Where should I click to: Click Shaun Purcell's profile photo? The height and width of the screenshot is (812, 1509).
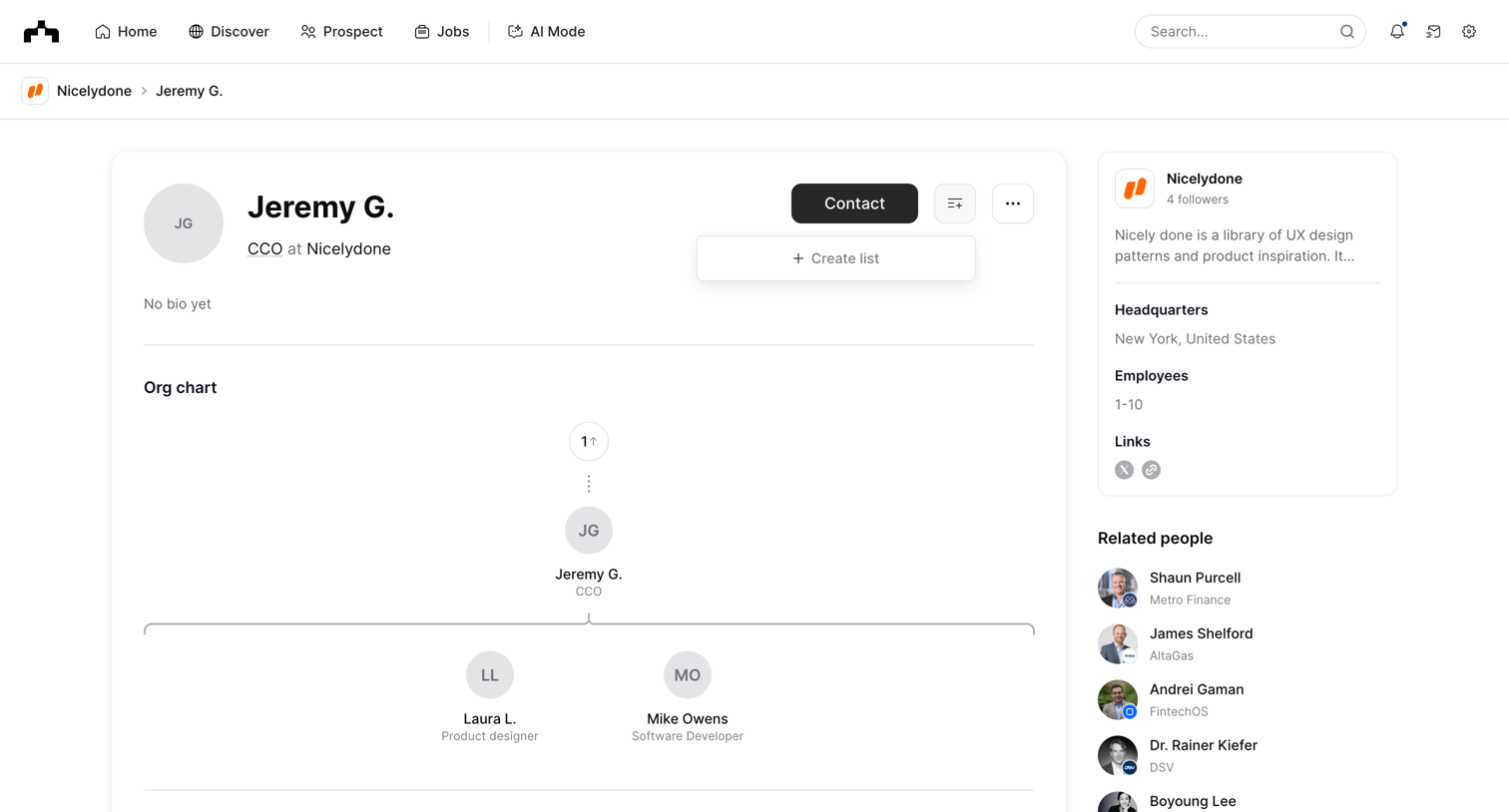click(x=1118, y=589)
